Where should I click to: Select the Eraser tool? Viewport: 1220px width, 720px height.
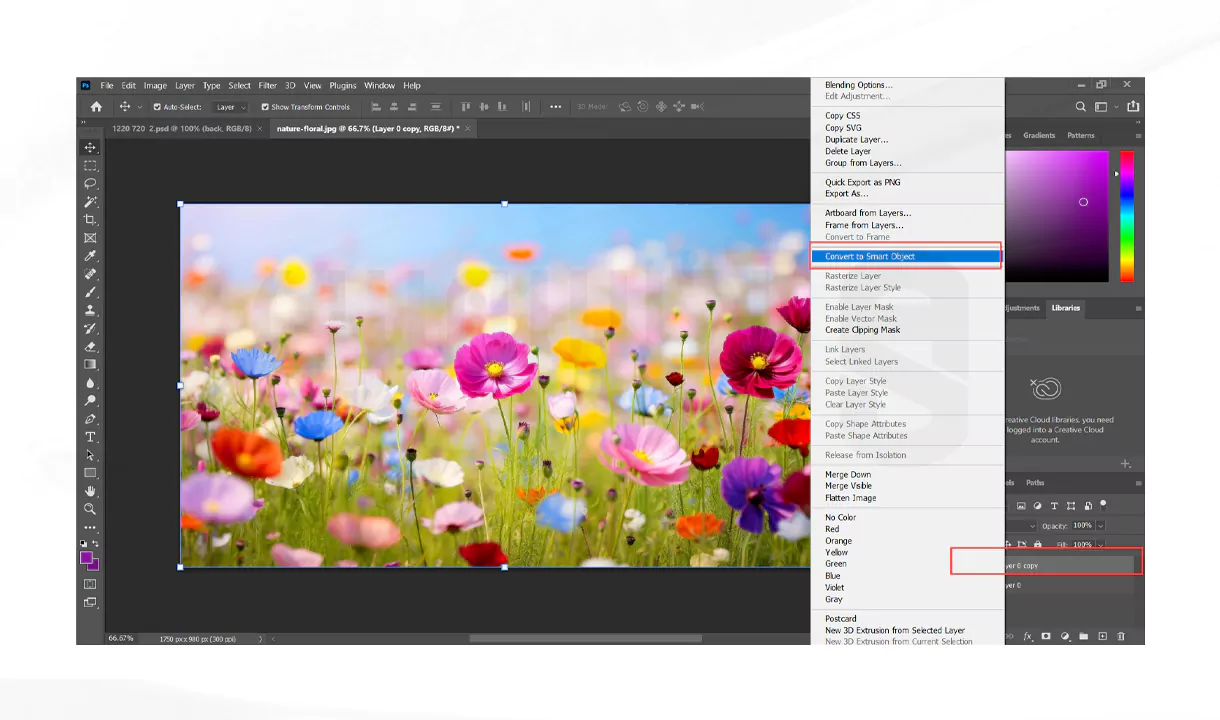(x=90, y=347)
